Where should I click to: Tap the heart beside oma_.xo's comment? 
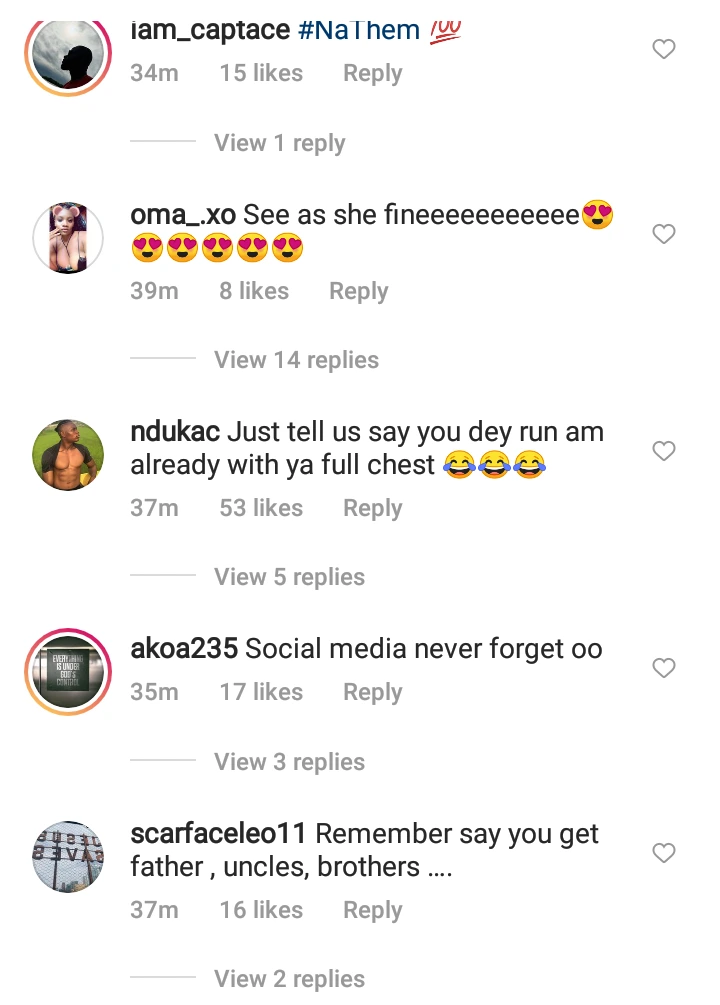[x=664, y=234]
